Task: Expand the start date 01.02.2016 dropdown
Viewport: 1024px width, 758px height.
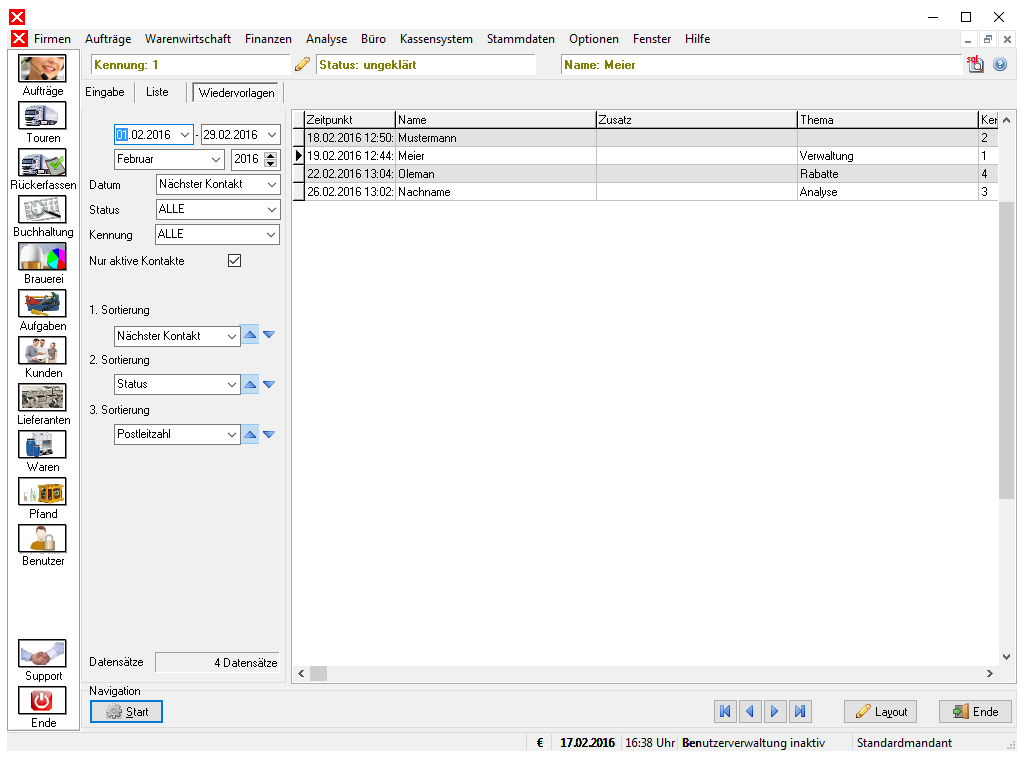Action: click(x=185, y=135)
